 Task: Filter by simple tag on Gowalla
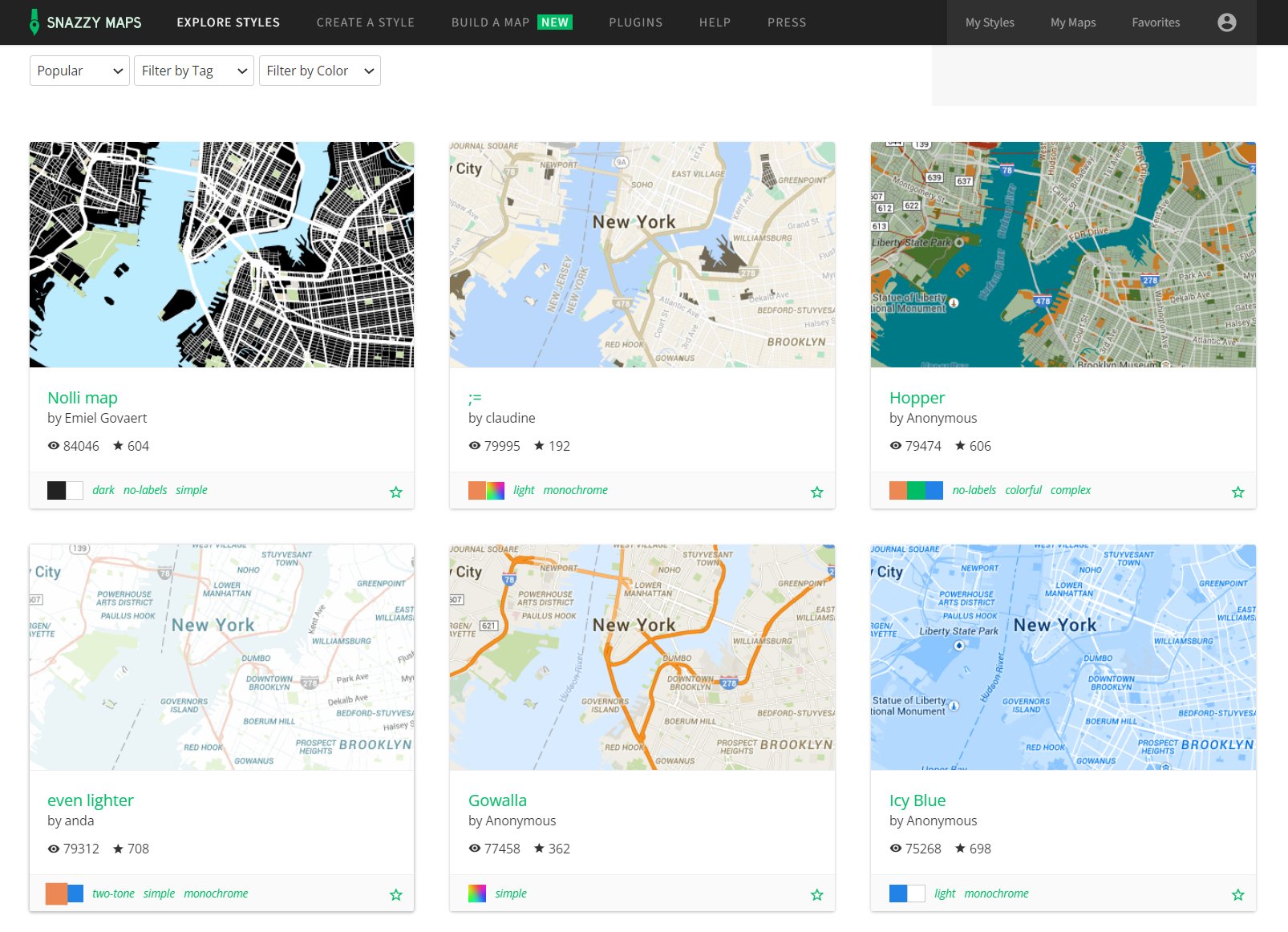pos(511,893)
